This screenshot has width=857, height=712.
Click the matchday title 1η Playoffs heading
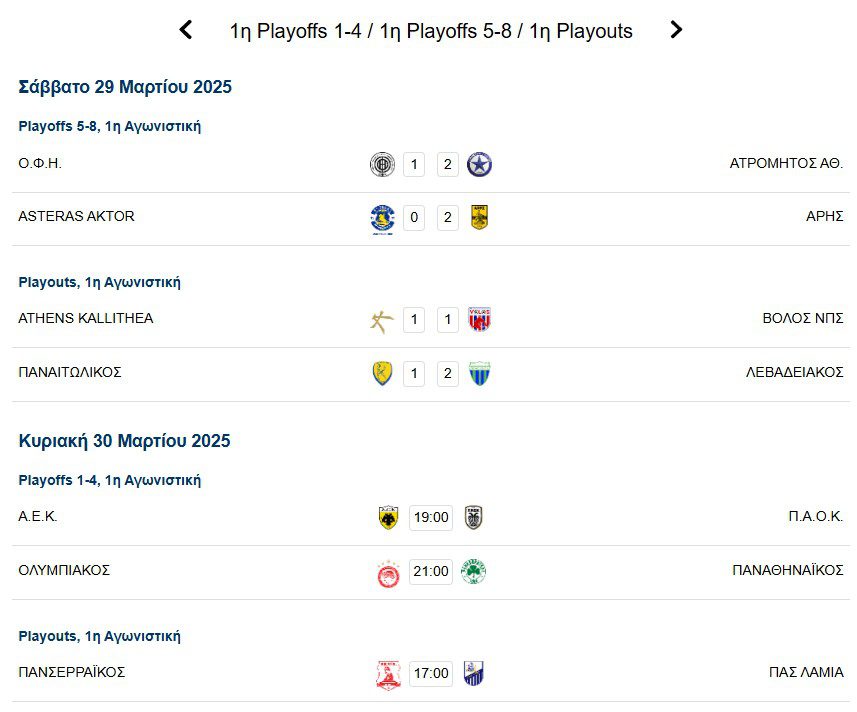pyautogui.click(x=431, y=31)
